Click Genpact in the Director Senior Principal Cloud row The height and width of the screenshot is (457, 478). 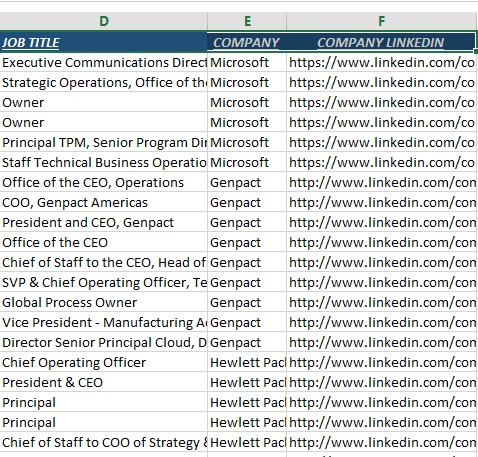point(247,342)
